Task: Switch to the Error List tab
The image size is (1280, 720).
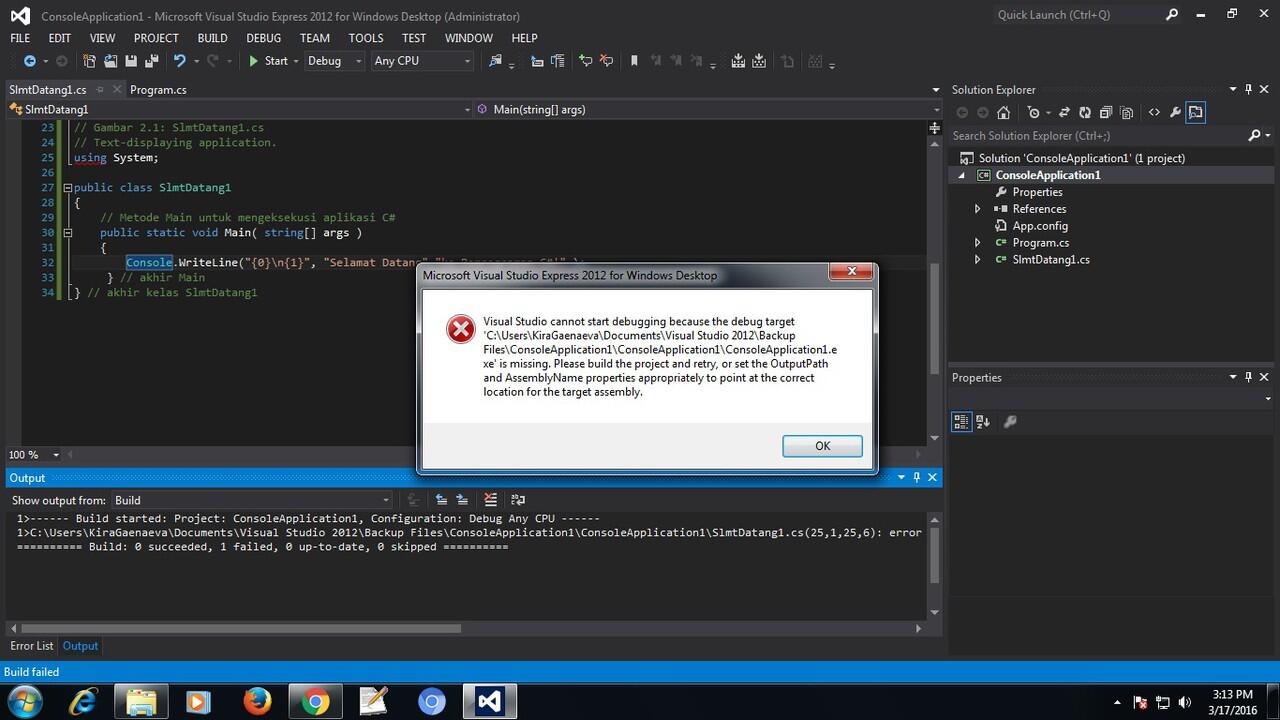Action: click(32, 646)
